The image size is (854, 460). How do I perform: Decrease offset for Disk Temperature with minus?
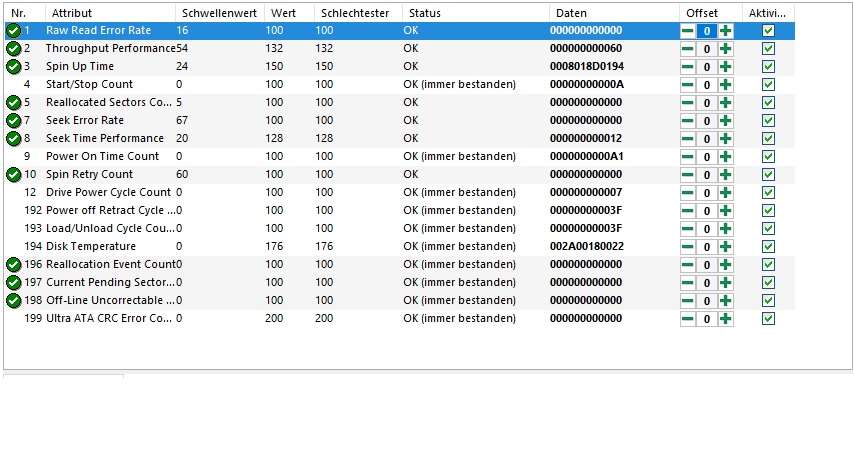pos(687,247)
